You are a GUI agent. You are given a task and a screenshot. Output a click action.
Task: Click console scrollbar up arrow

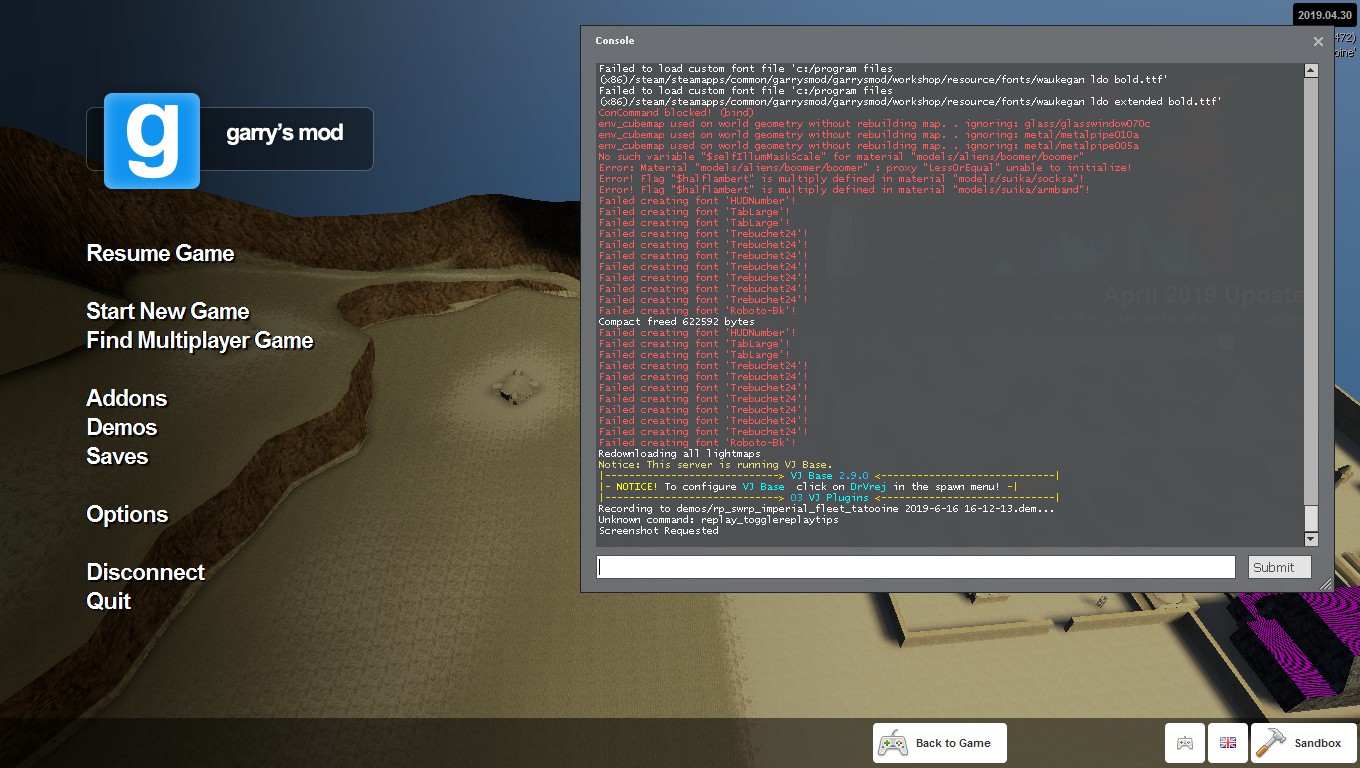tap(1311, 70)
